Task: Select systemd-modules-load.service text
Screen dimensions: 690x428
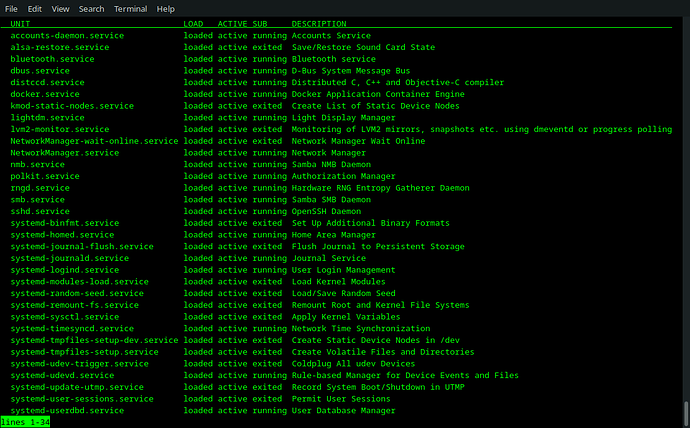Action: [x=79, y=282]
